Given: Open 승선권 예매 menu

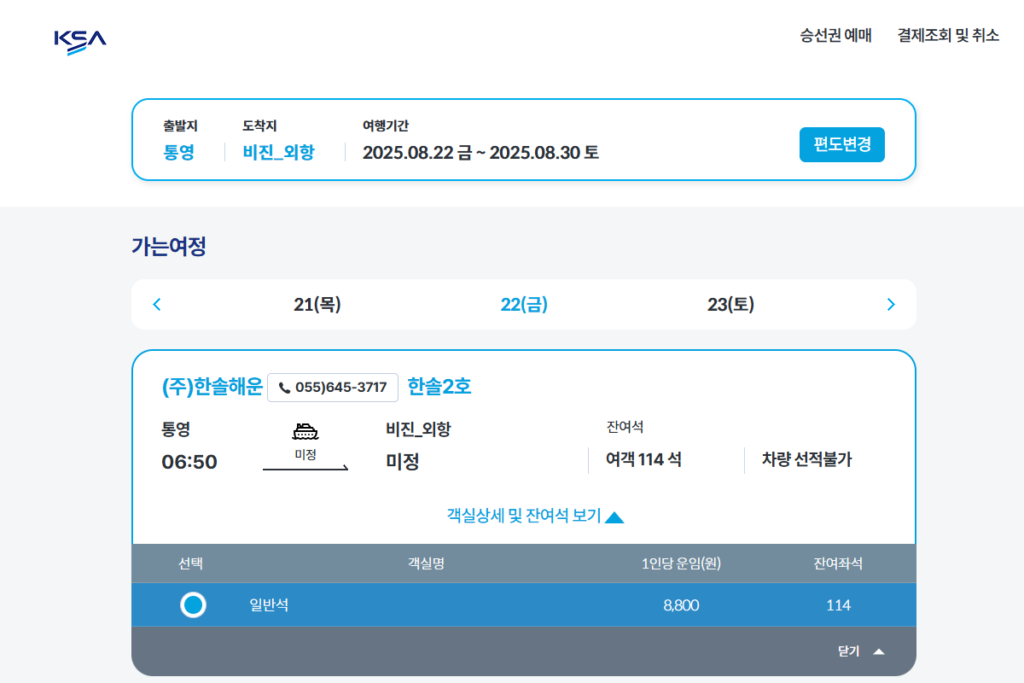Looking at the screenshot, I should point(836,35).
